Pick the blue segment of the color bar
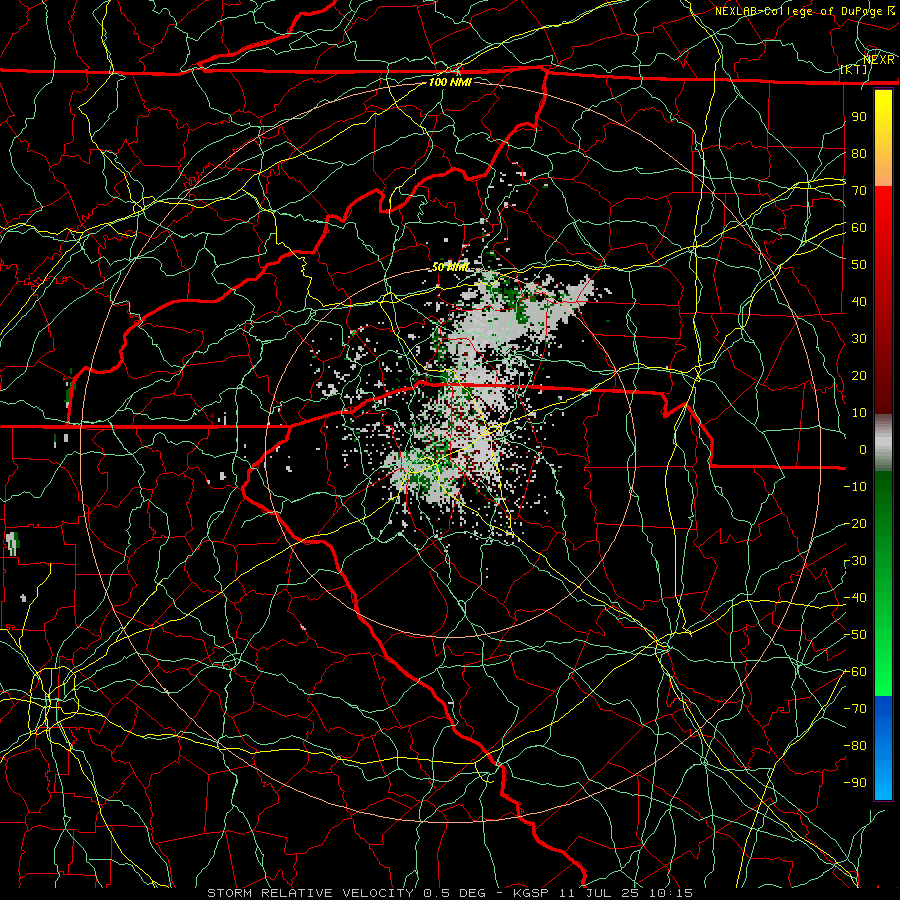The image size is (900, 900). (883, 747)
